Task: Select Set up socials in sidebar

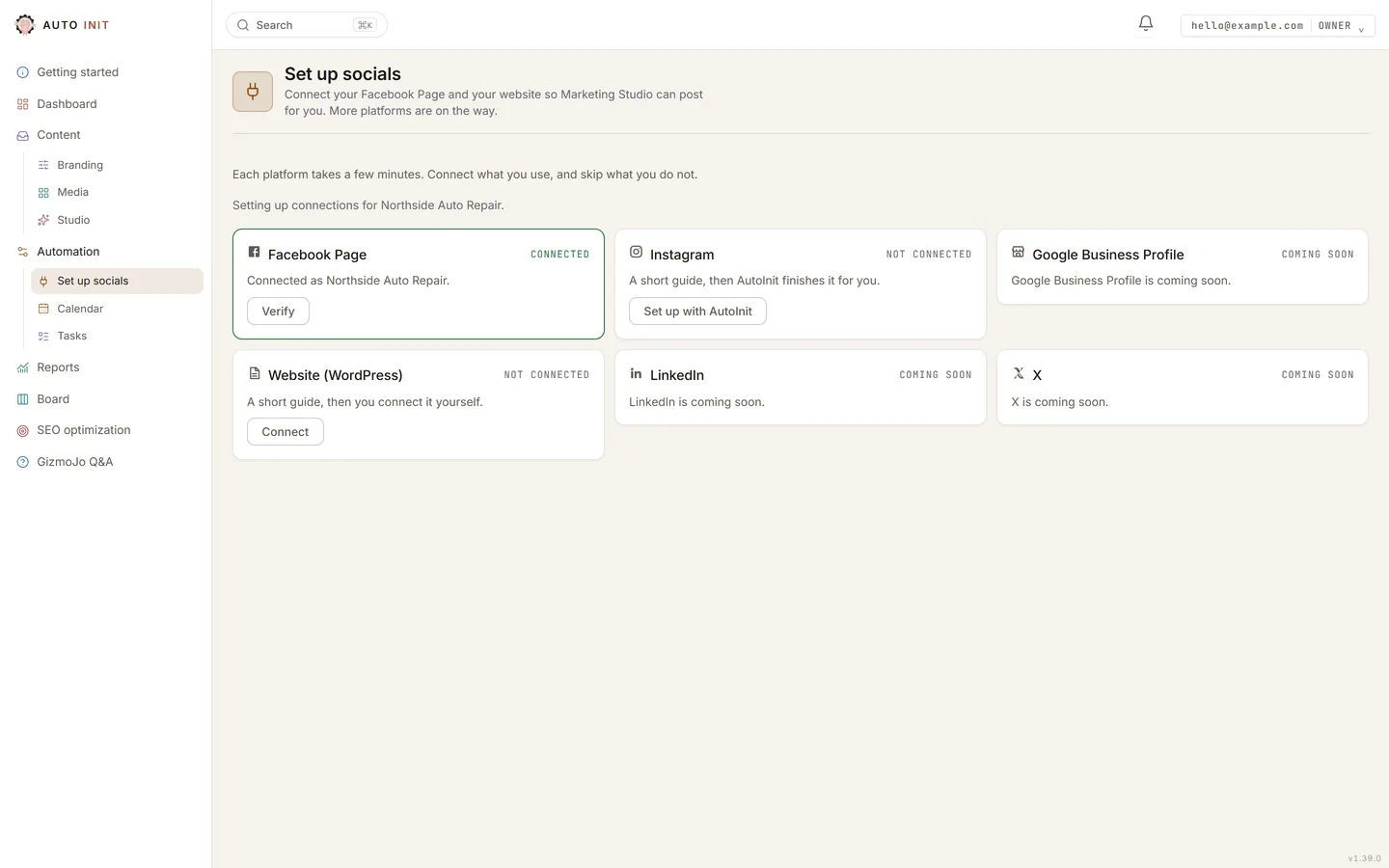Action: tap(117, 281)
